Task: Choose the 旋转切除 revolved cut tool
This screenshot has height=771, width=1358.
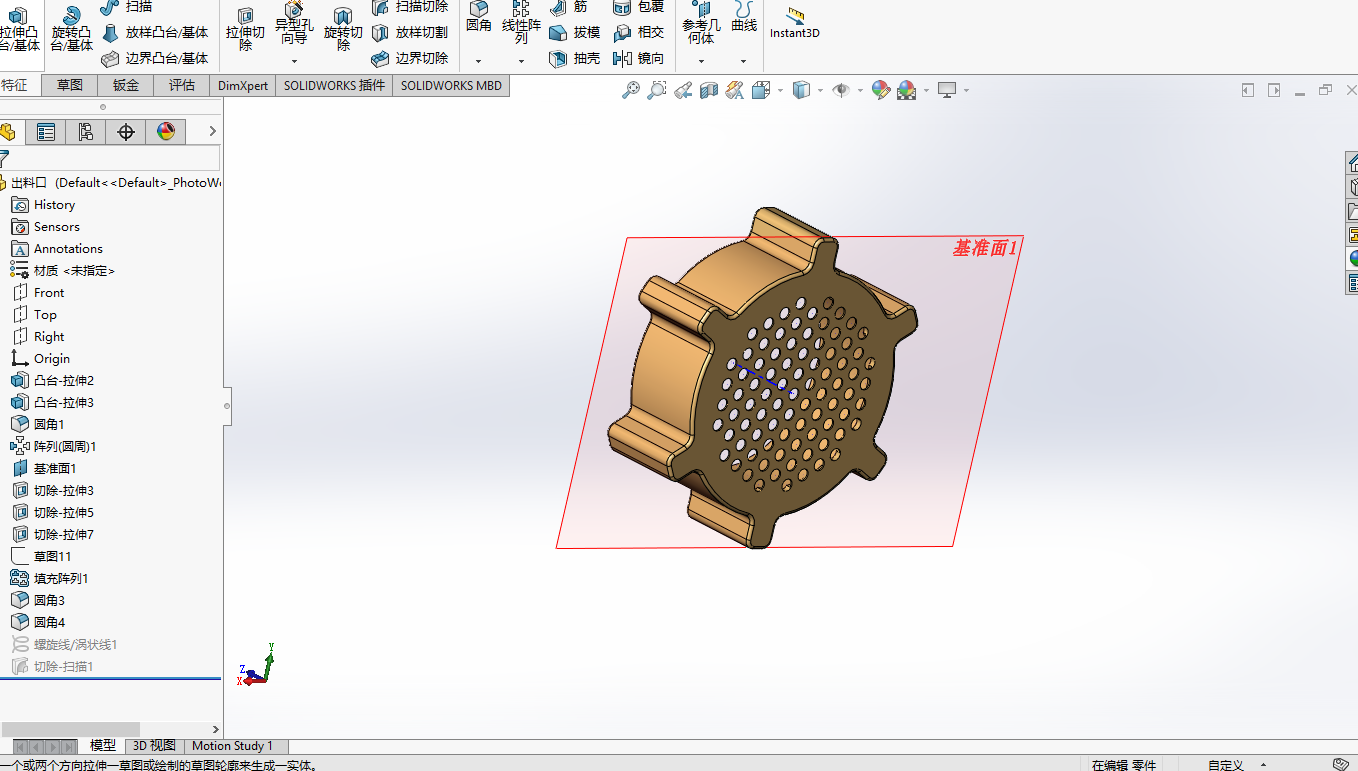Action: coord(343,28)
